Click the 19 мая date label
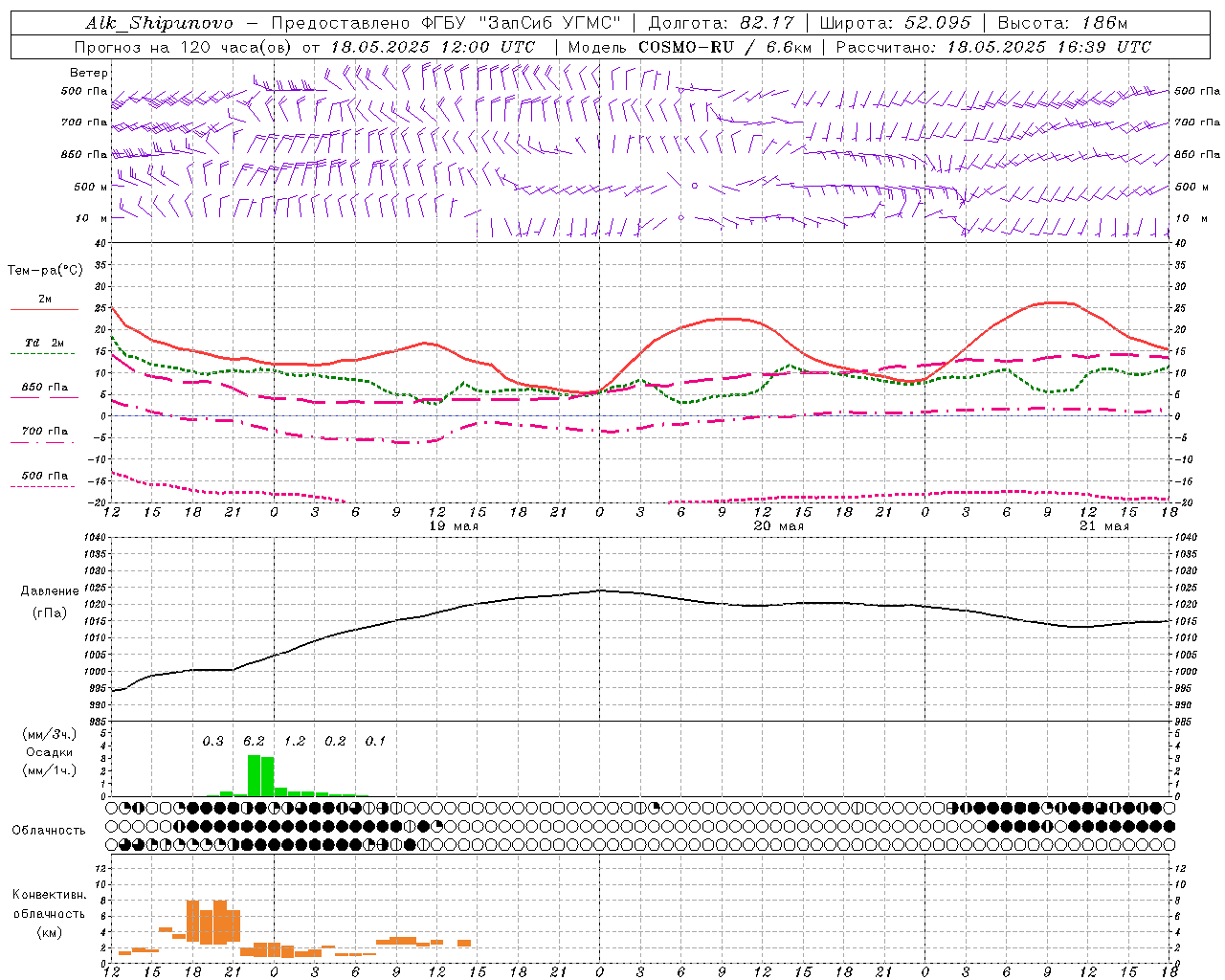 (454, 526)
